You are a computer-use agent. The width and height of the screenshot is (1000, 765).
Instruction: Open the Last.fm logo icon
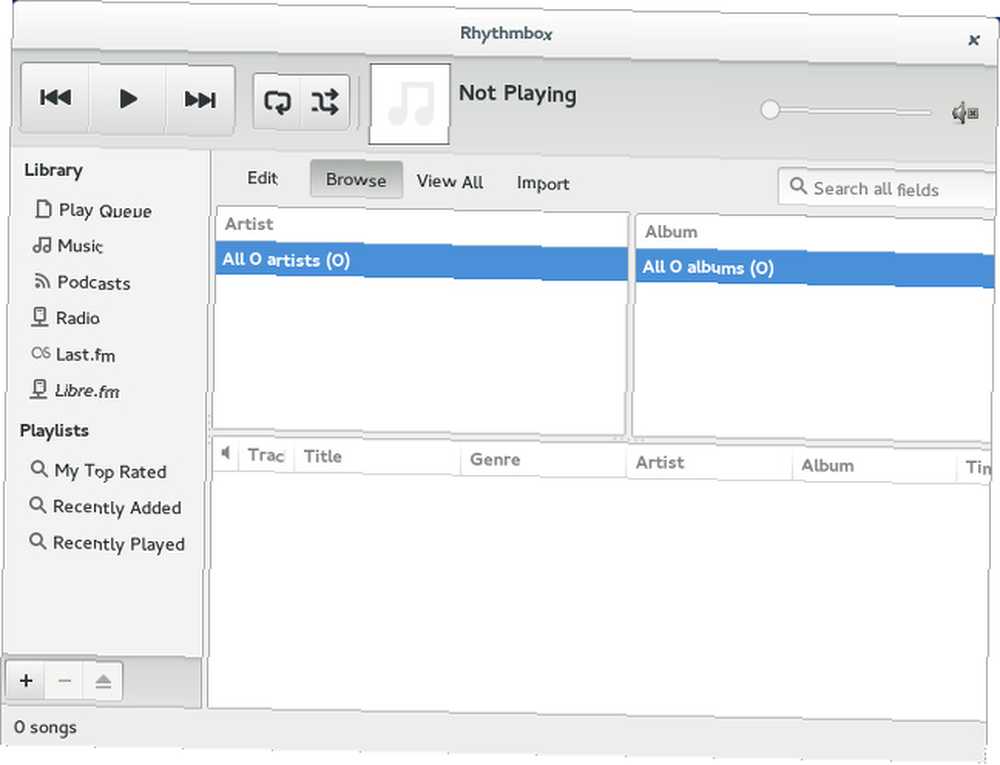point(40,353)
